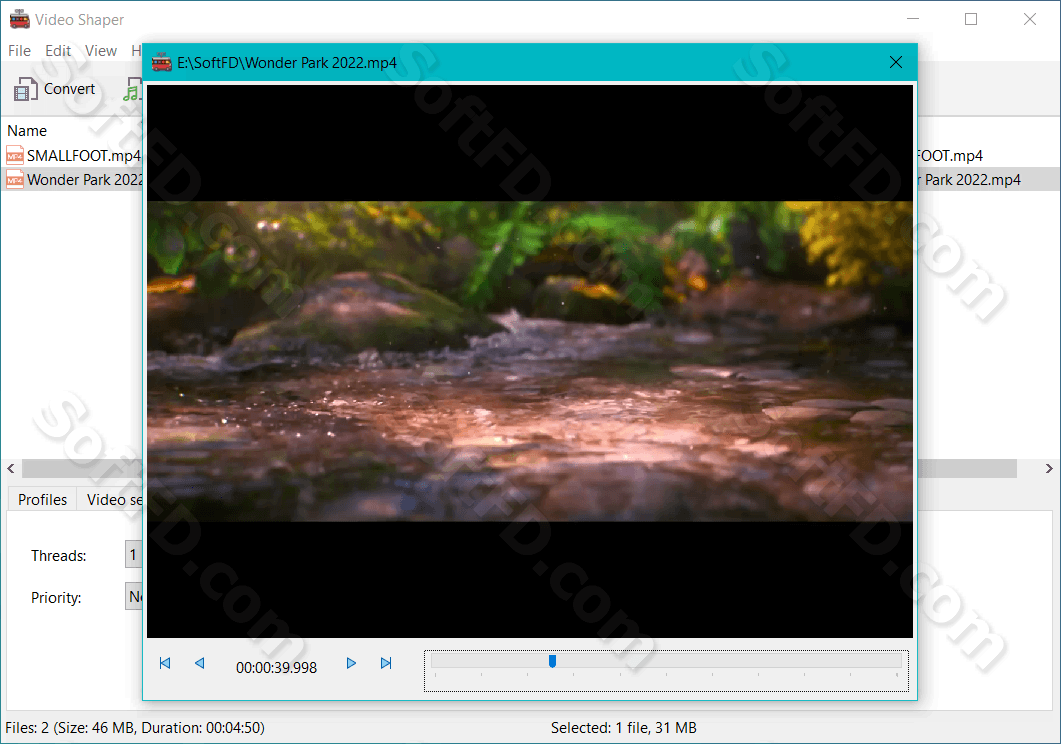This screenshot has height=744, width=1061.
Task: Maximize the Video Shaper main window
Action: (x=971, y=19)
